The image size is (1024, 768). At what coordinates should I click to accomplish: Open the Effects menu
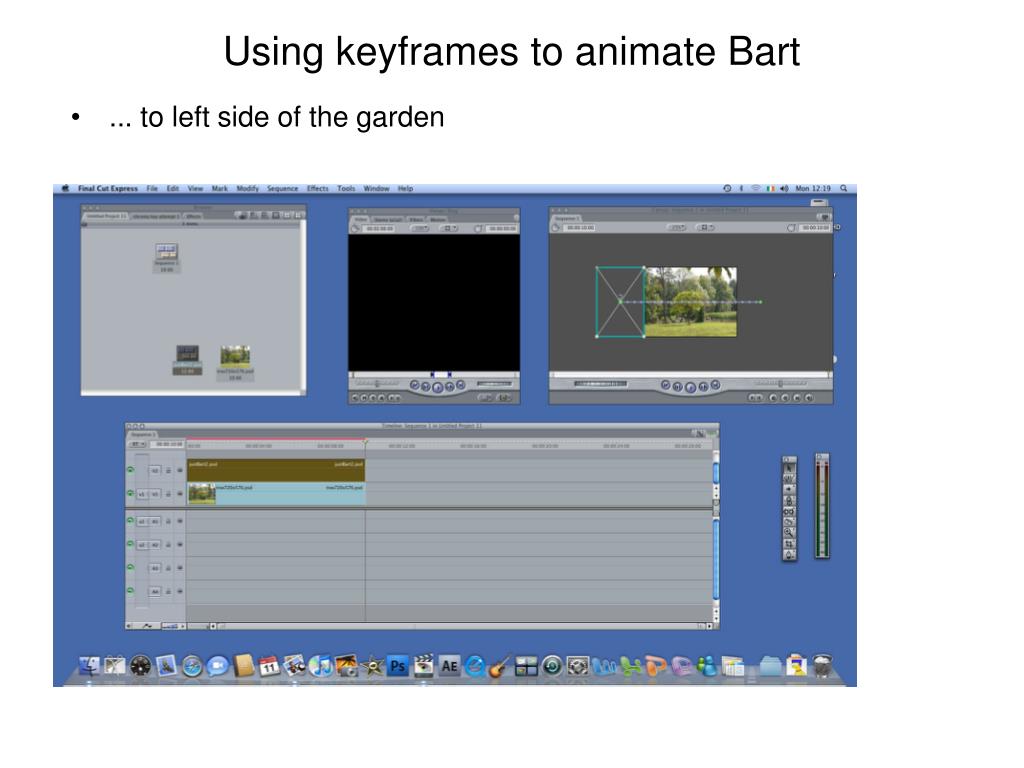click(318, 188)
